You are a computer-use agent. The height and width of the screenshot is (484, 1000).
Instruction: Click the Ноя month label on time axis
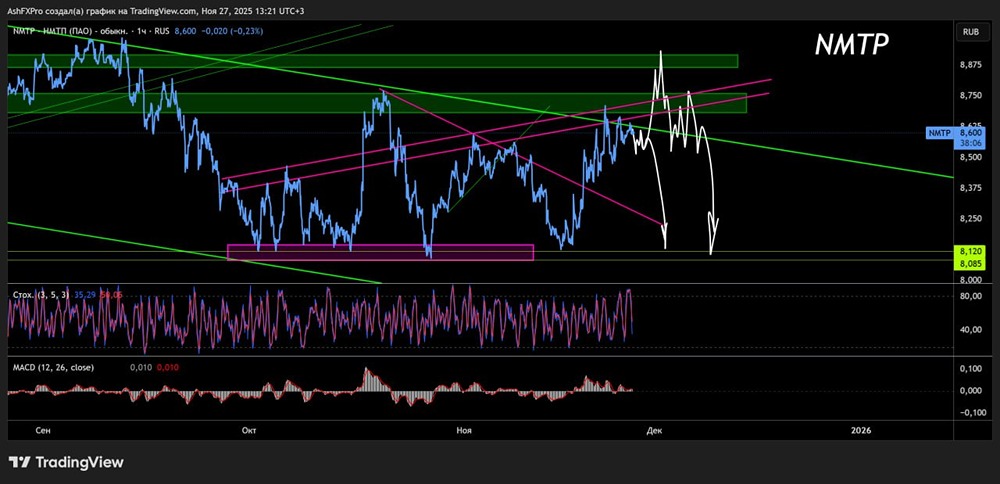(464, 431)
